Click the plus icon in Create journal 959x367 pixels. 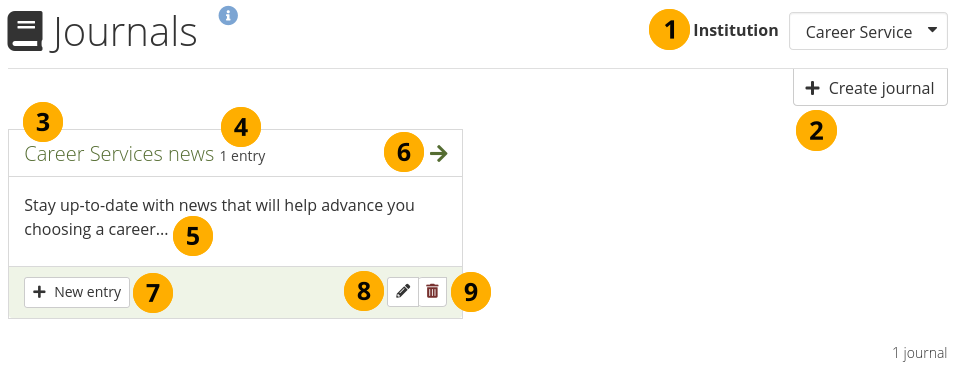click(812, 89)
